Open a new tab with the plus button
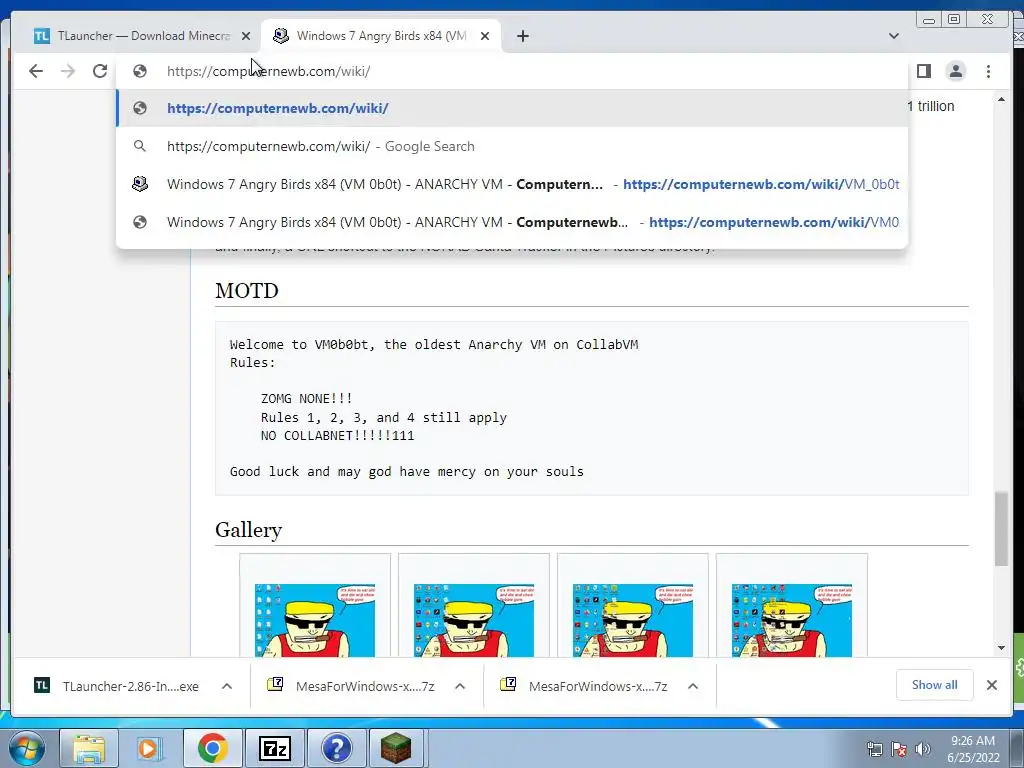This screenshot has width=1024, height=768. 522,36
